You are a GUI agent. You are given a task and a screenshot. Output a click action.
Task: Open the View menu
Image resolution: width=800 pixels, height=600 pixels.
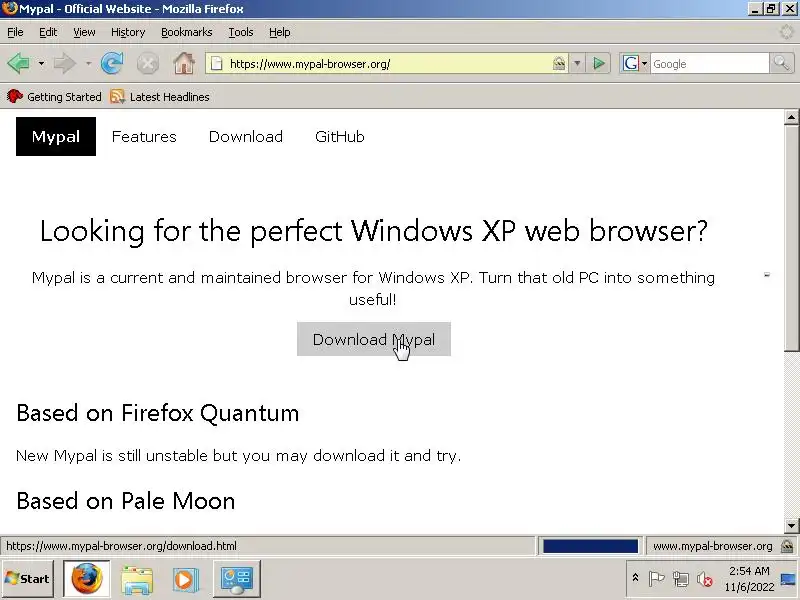coord(84,32)
